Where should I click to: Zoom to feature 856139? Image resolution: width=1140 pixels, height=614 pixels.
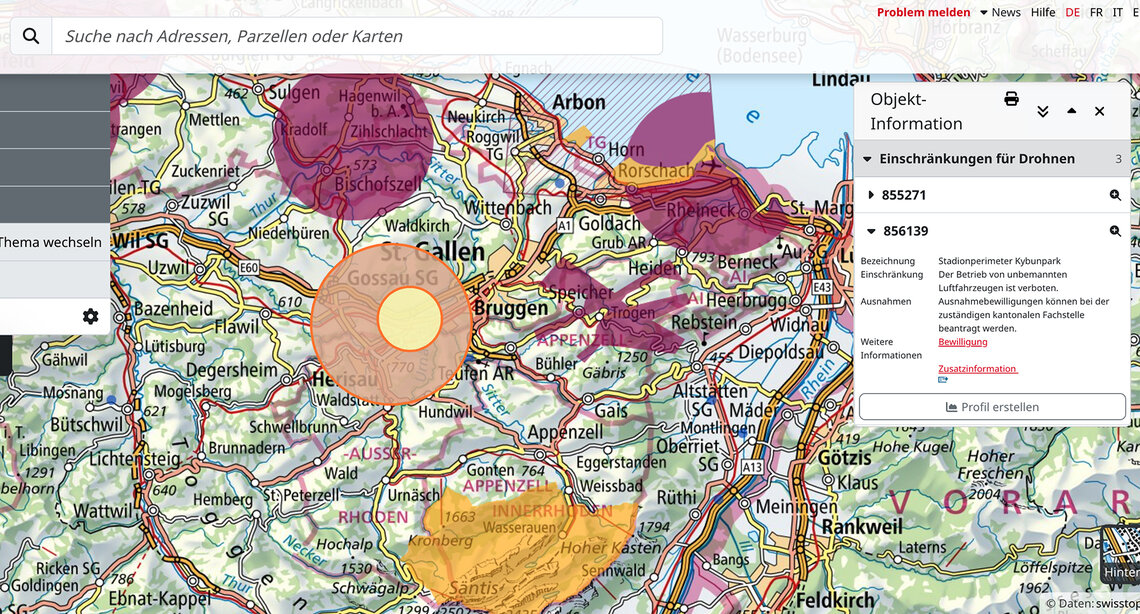click(1115, 231)
